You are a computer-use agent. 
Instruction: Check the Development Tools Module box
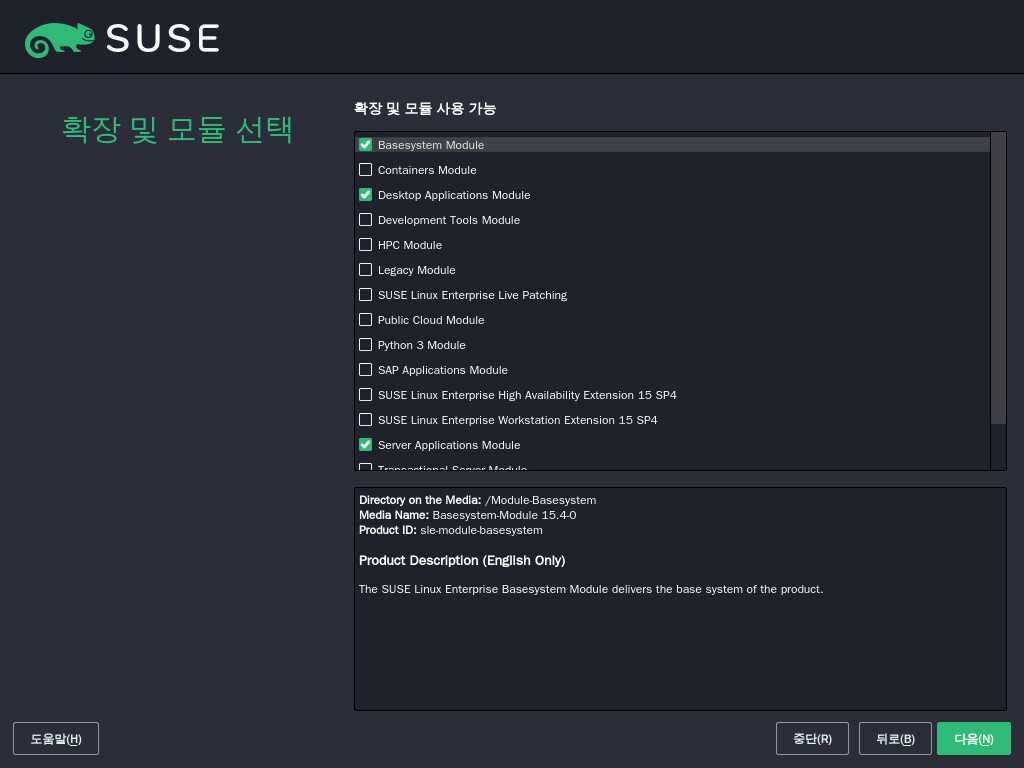click(x=366, y=220)
